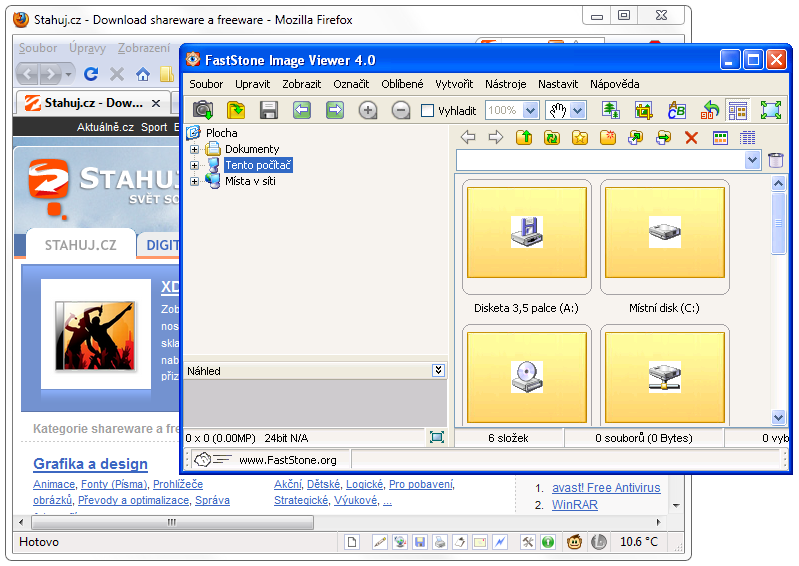Click the folder up one level icon
This screenshot has width=799, height=566.
point(524,137)
